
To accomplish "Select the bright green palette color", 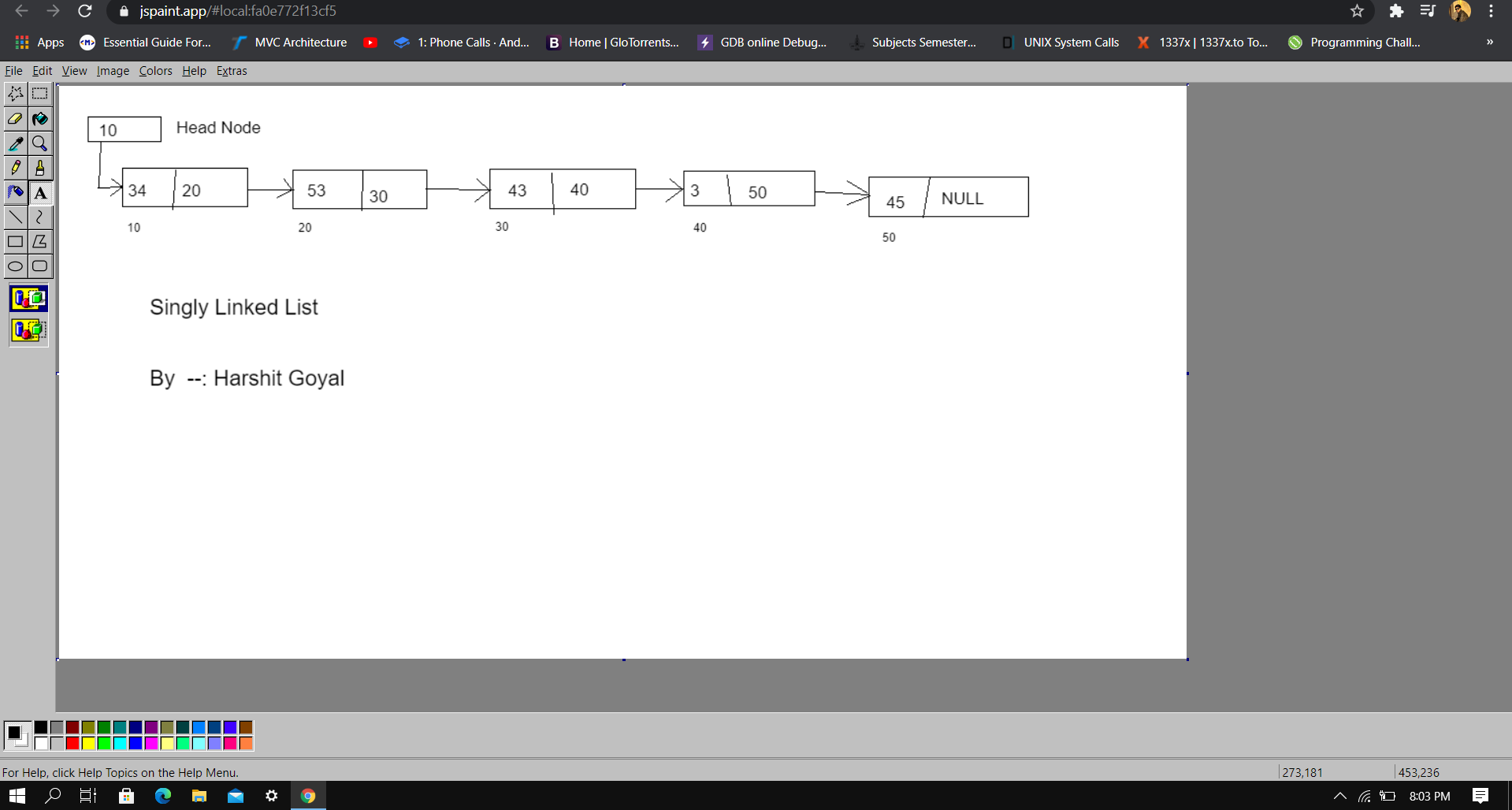I will (104, 743).
